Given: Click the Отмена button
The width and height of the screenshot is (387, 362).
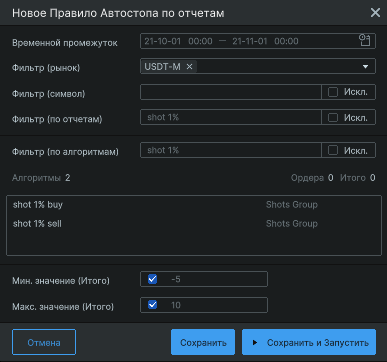Looking at the screenshot, I should [44, 342].
